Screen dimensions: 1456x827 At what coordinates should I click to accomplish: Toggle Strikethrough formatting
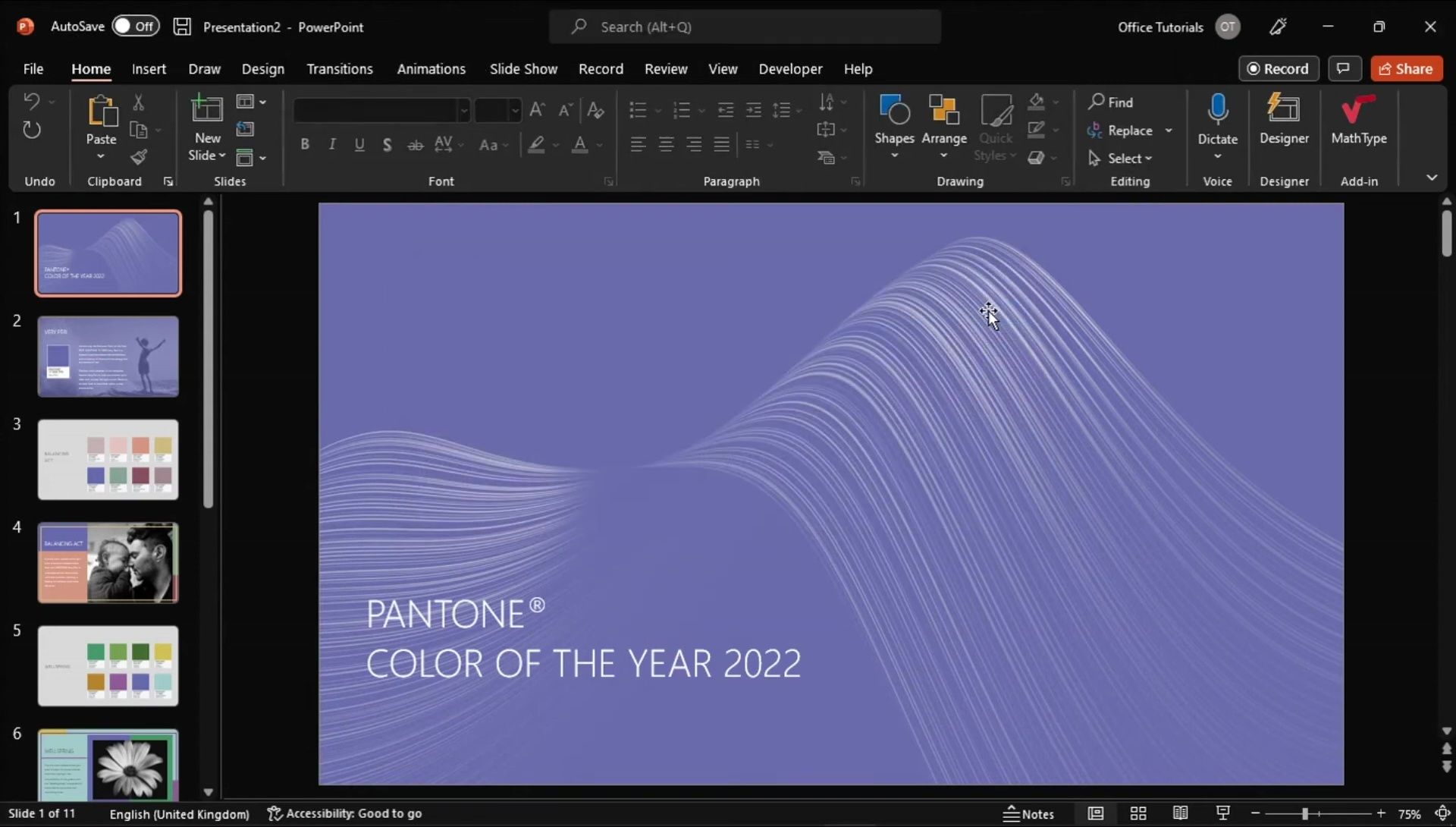click(415, 144)
